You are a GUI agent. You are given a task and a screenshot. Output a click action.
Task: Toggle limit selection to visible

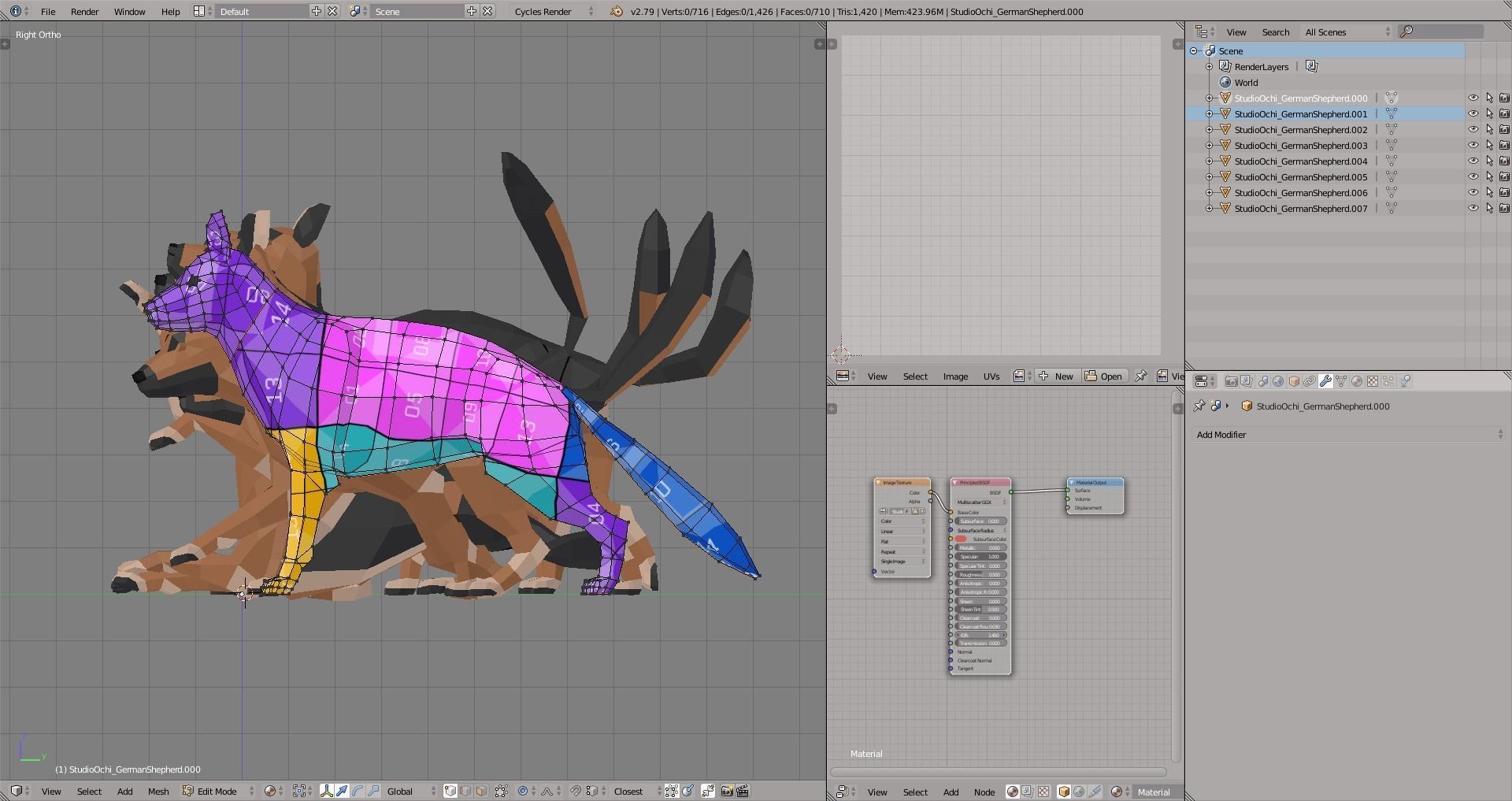point(502,792)
